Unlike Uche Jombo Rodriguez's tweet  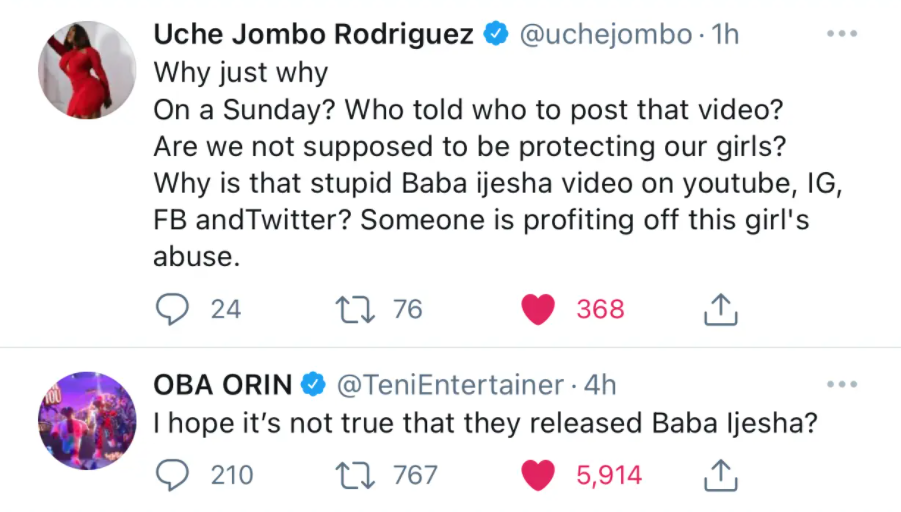538,310
